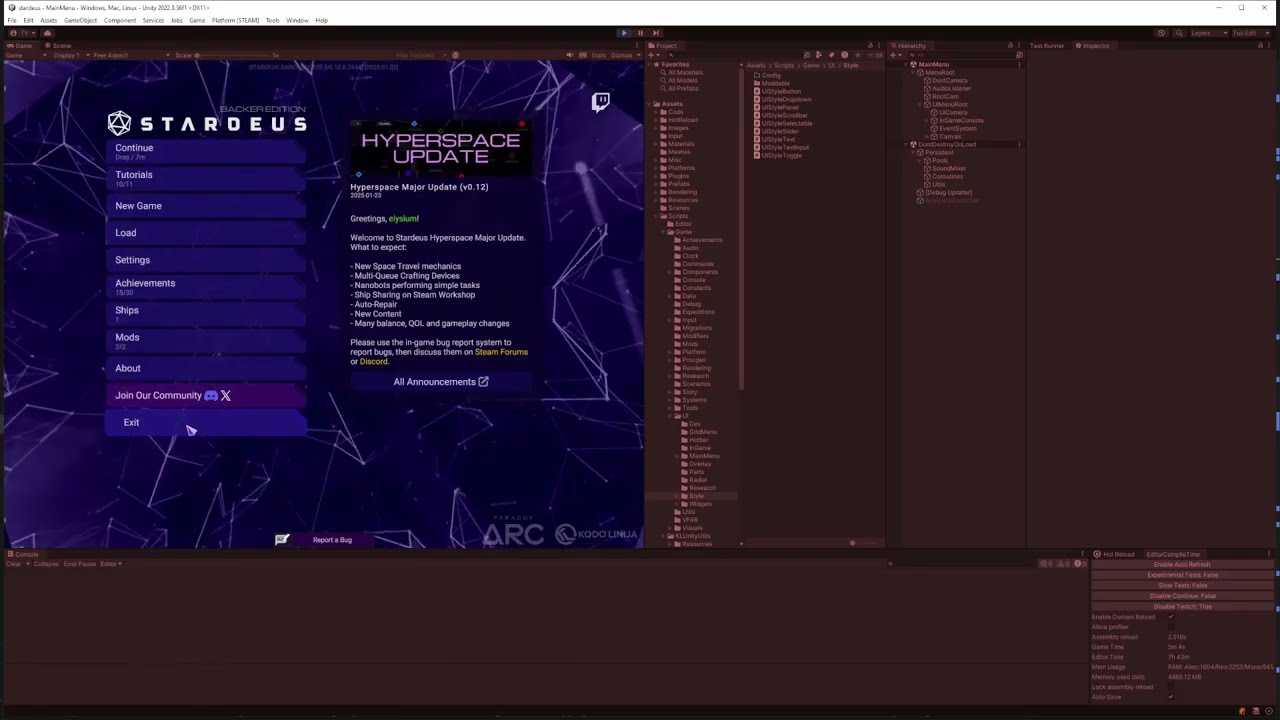Viewport: 1280px width, 720px height.
Task: Toggle Enable Domain Reload checkbox
Action: [1171, 617]
